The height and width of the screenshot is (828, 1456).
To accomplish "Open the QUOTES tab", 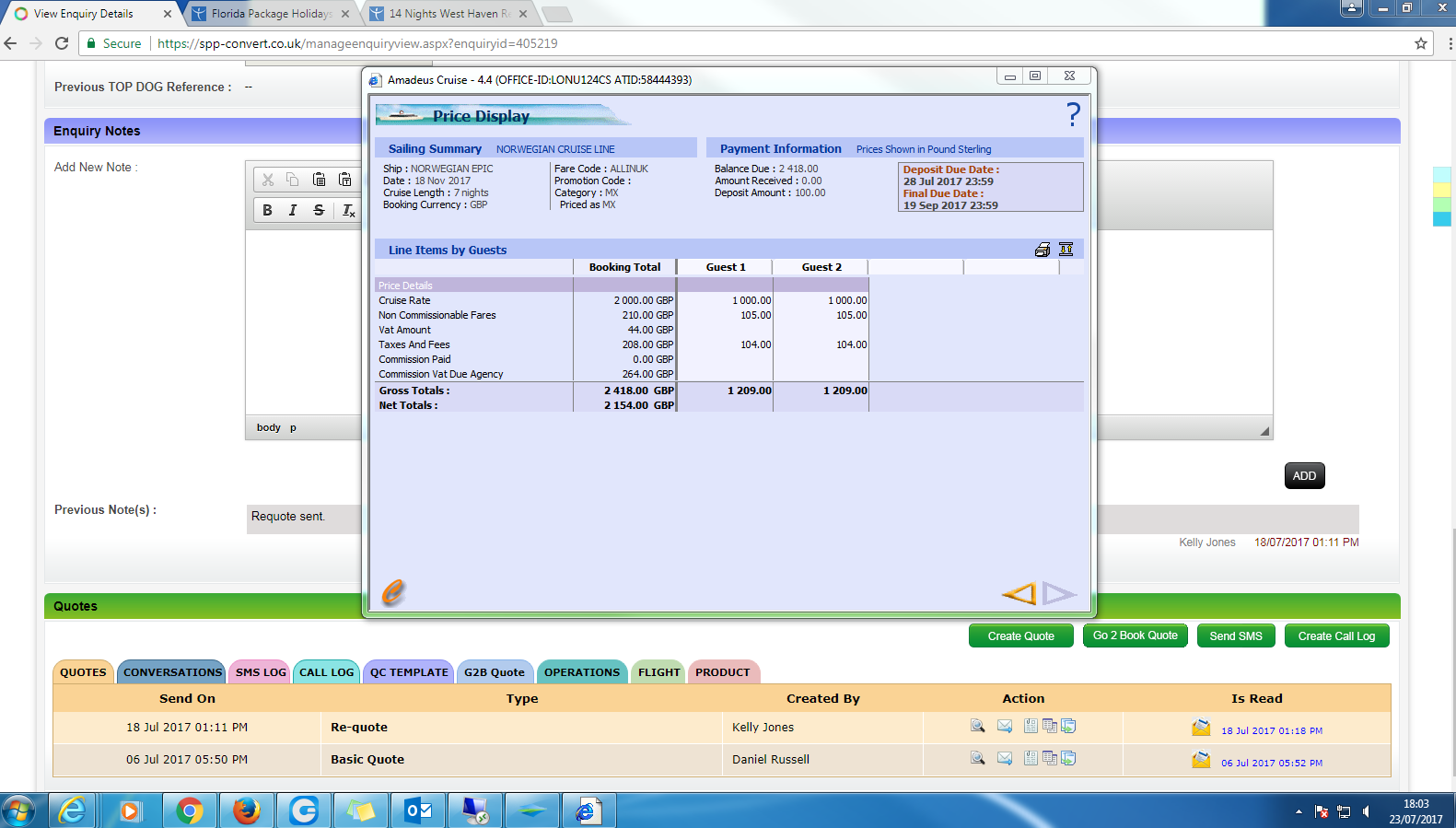I will pyautogui.click(x=83, y=672).
